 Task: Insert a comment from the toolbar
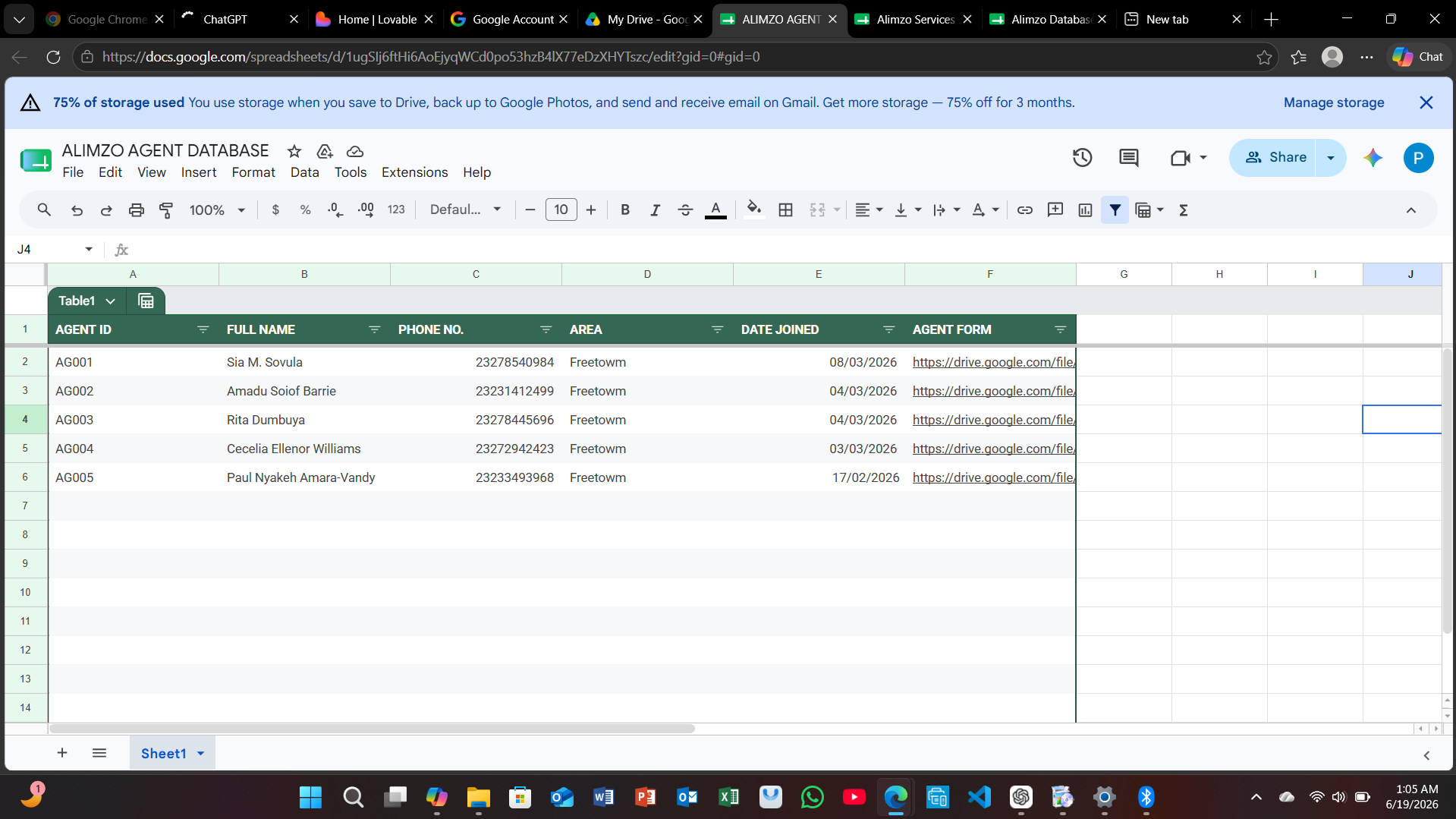1055,209
